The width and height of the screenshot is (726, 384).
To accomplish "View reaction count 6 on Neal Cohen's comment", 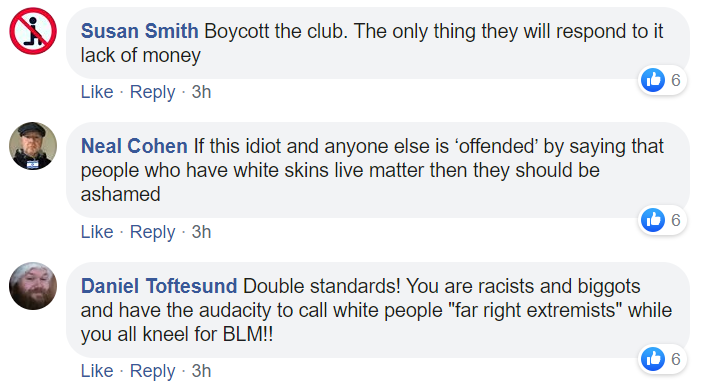I will (676, 220).
